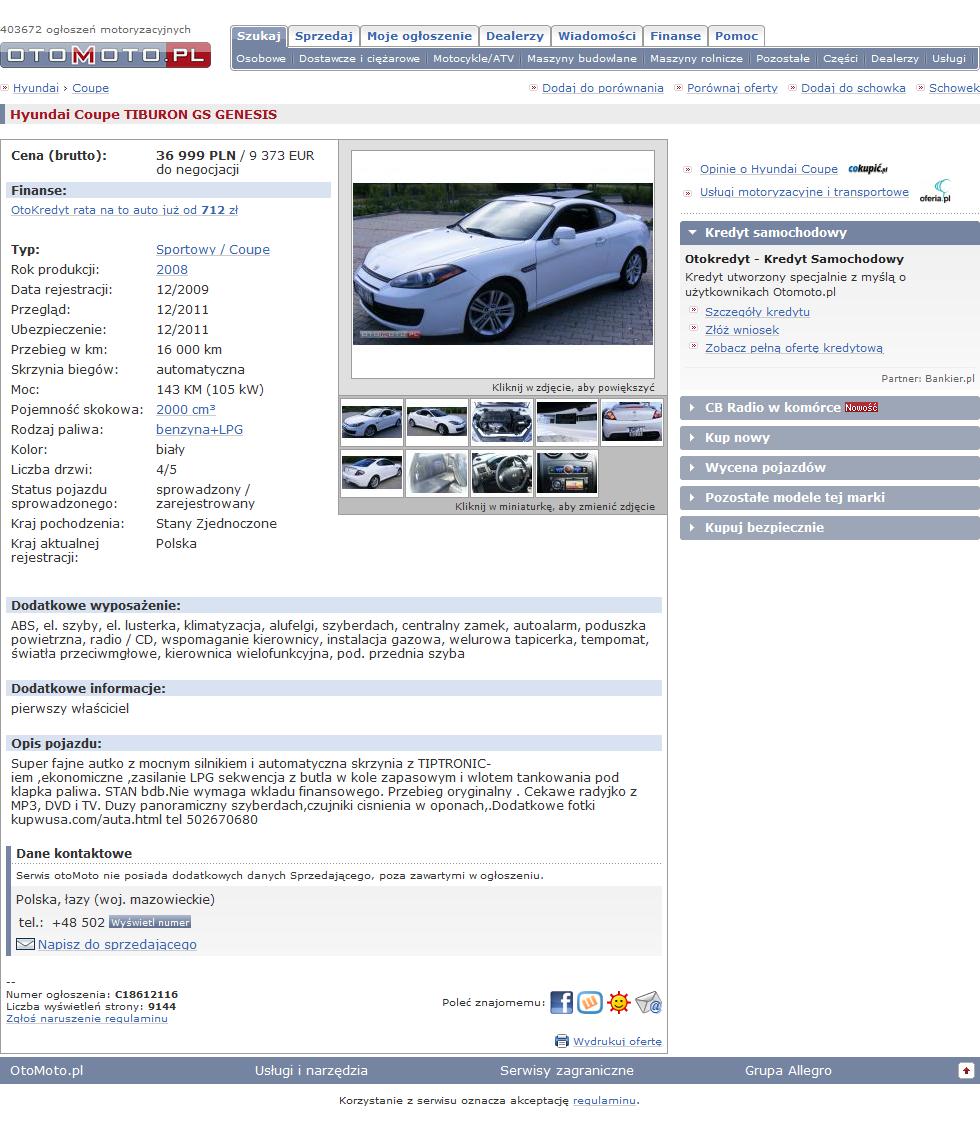Click Dodaj do porównania
Screen dimensions: 980x1126
coord(602,88)
